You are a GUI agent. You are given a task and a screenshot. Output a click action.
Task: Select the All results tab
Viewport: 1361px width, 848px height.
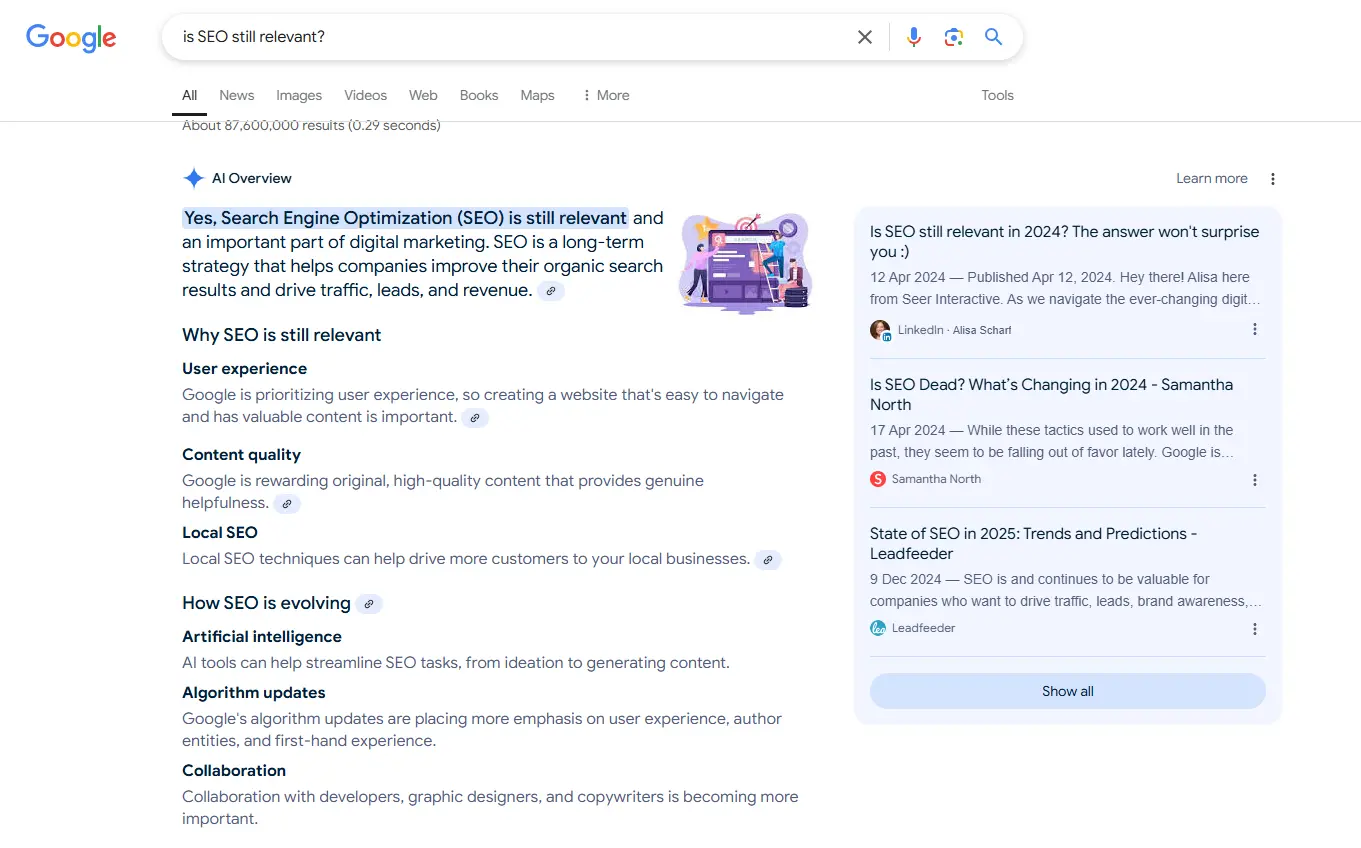coord(189,95)
